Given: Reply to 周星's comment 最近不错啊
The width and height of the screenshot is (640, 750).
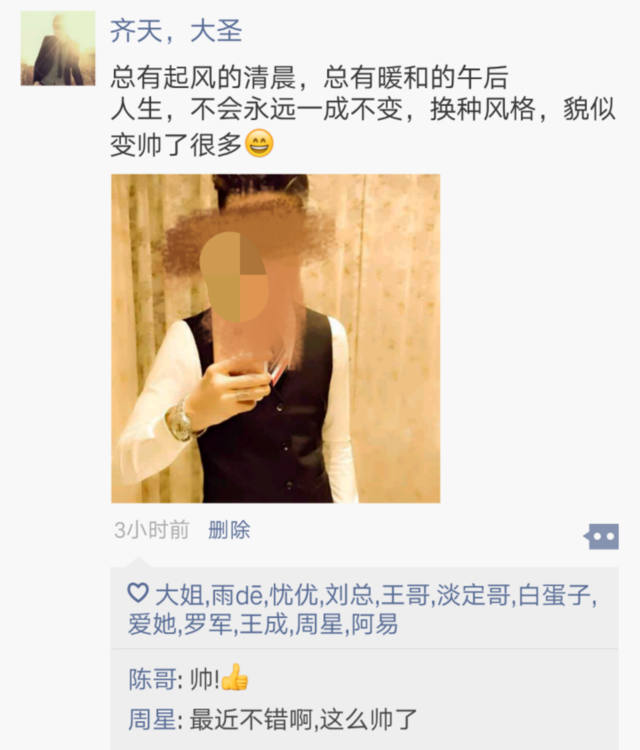Looking at the screenshot, I should [x=303, y=719].
